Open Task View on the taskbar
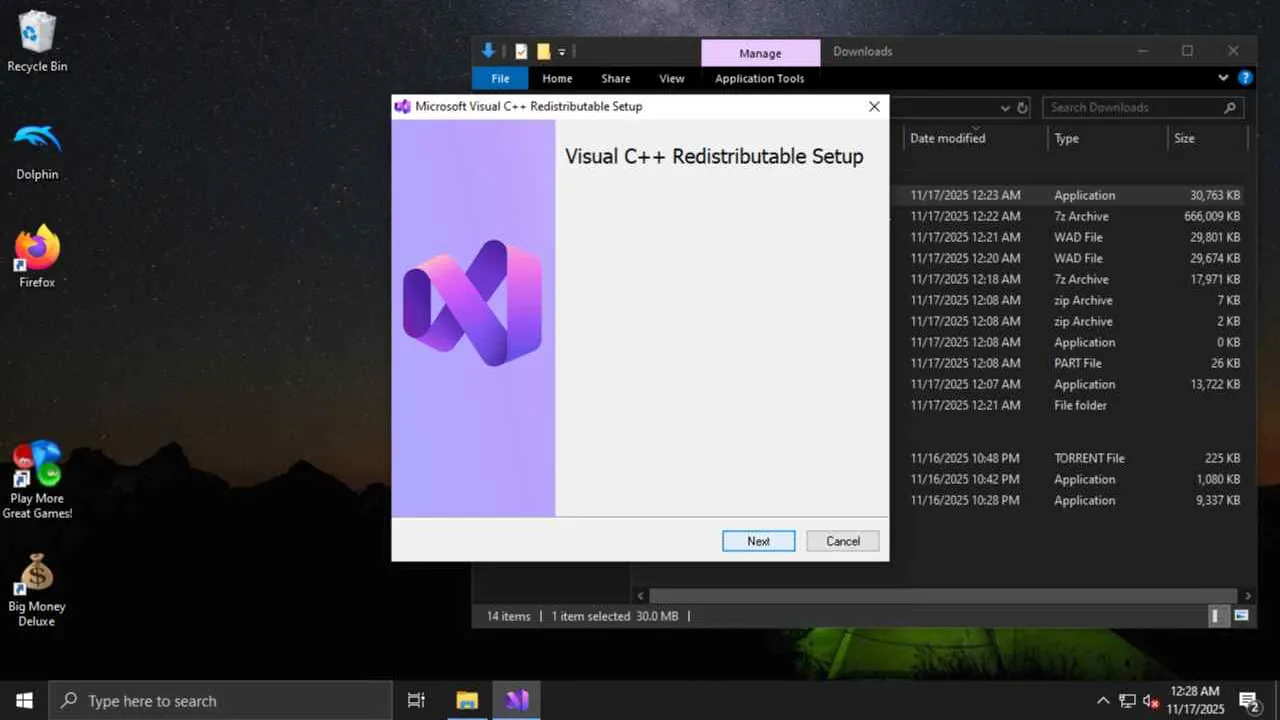This screenshot has height=720, width=1280. pos(416,700)
